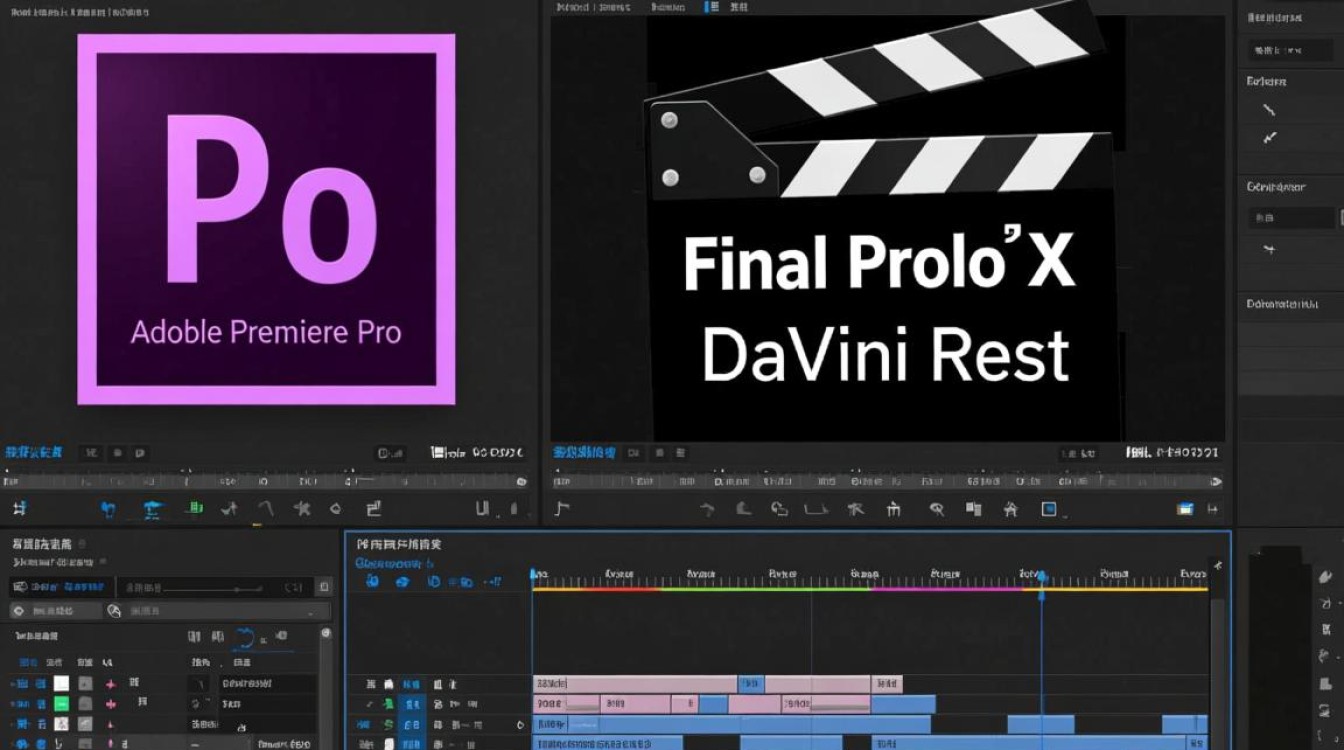Click the magnifier icon in the right monitor toolbar

[x=936, y=509]
